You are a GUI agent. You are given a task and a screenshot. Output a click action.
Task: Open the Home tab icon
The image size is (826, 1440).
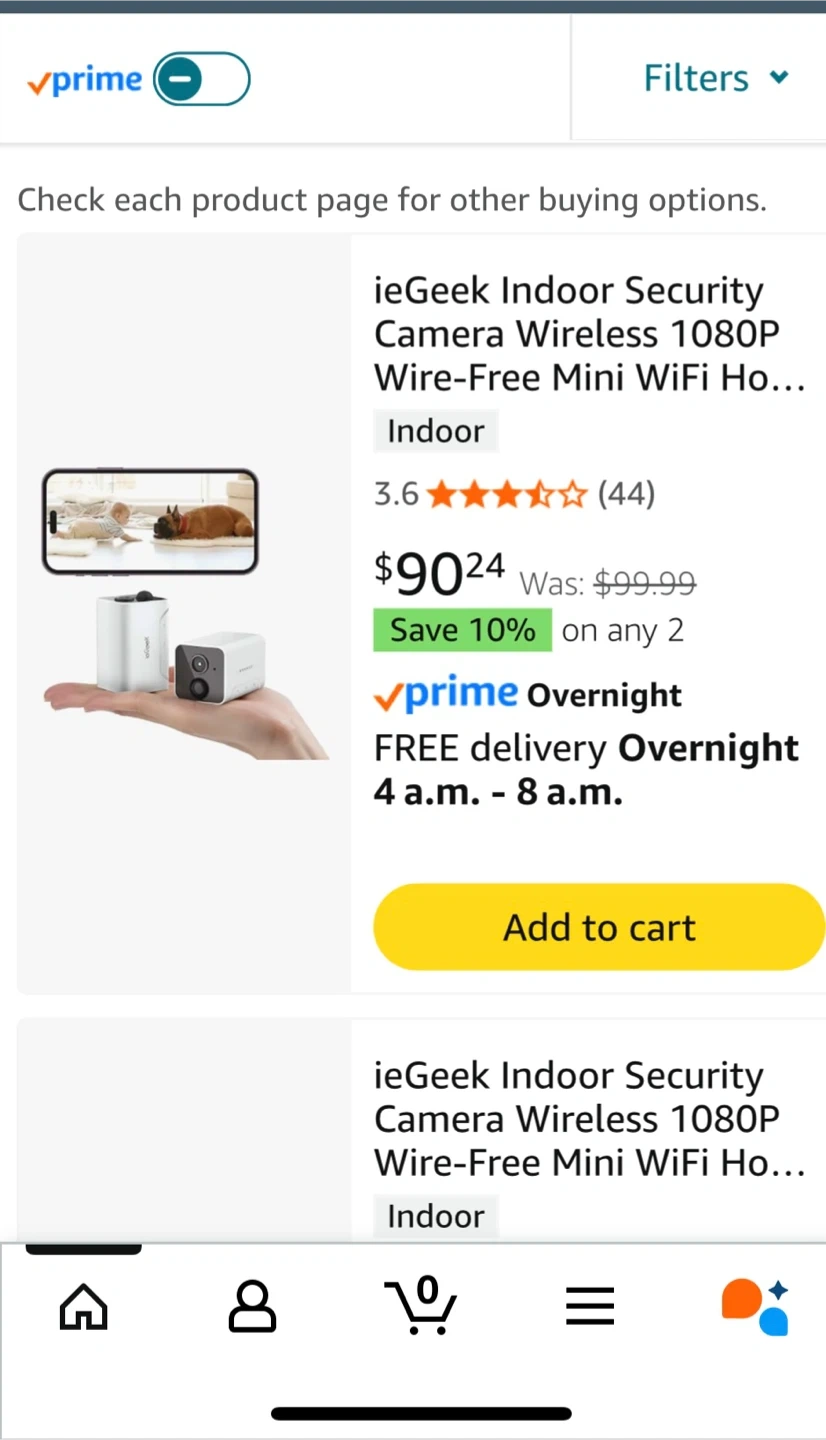[x=84, y=1306]
